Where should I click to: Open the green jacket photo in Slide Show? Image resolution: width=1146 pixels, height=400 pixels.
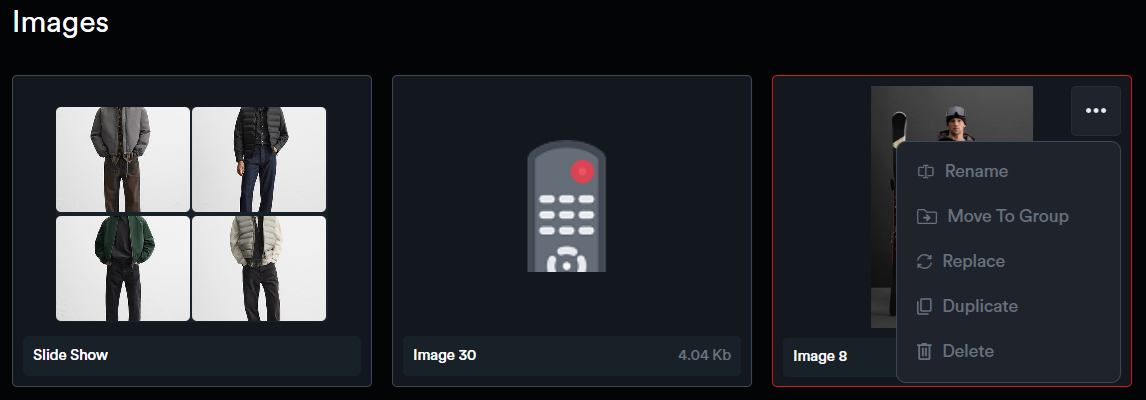pos(123,268)
